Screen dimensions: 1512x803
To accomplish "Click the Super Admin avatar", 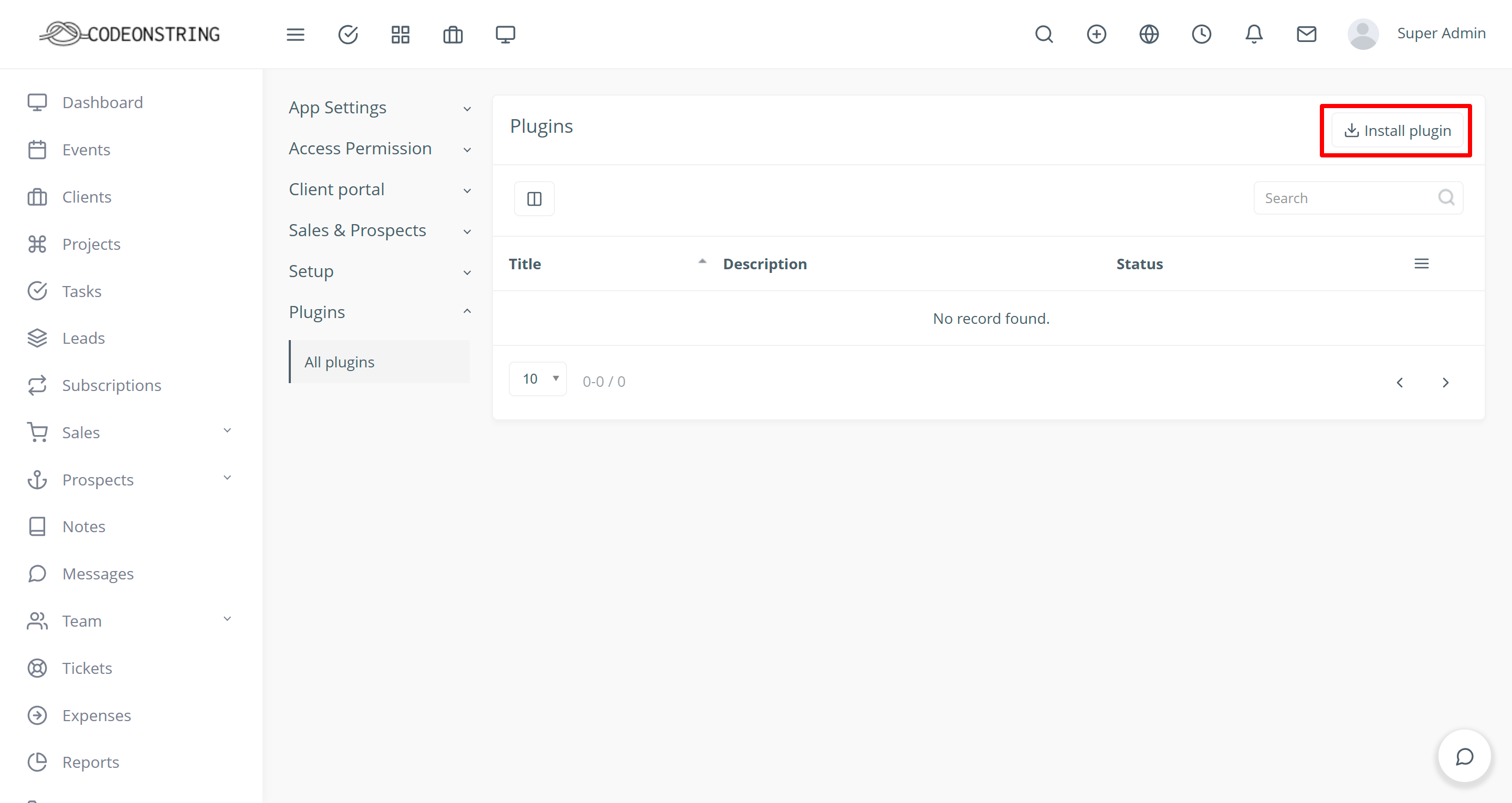I will point(1363,34).
